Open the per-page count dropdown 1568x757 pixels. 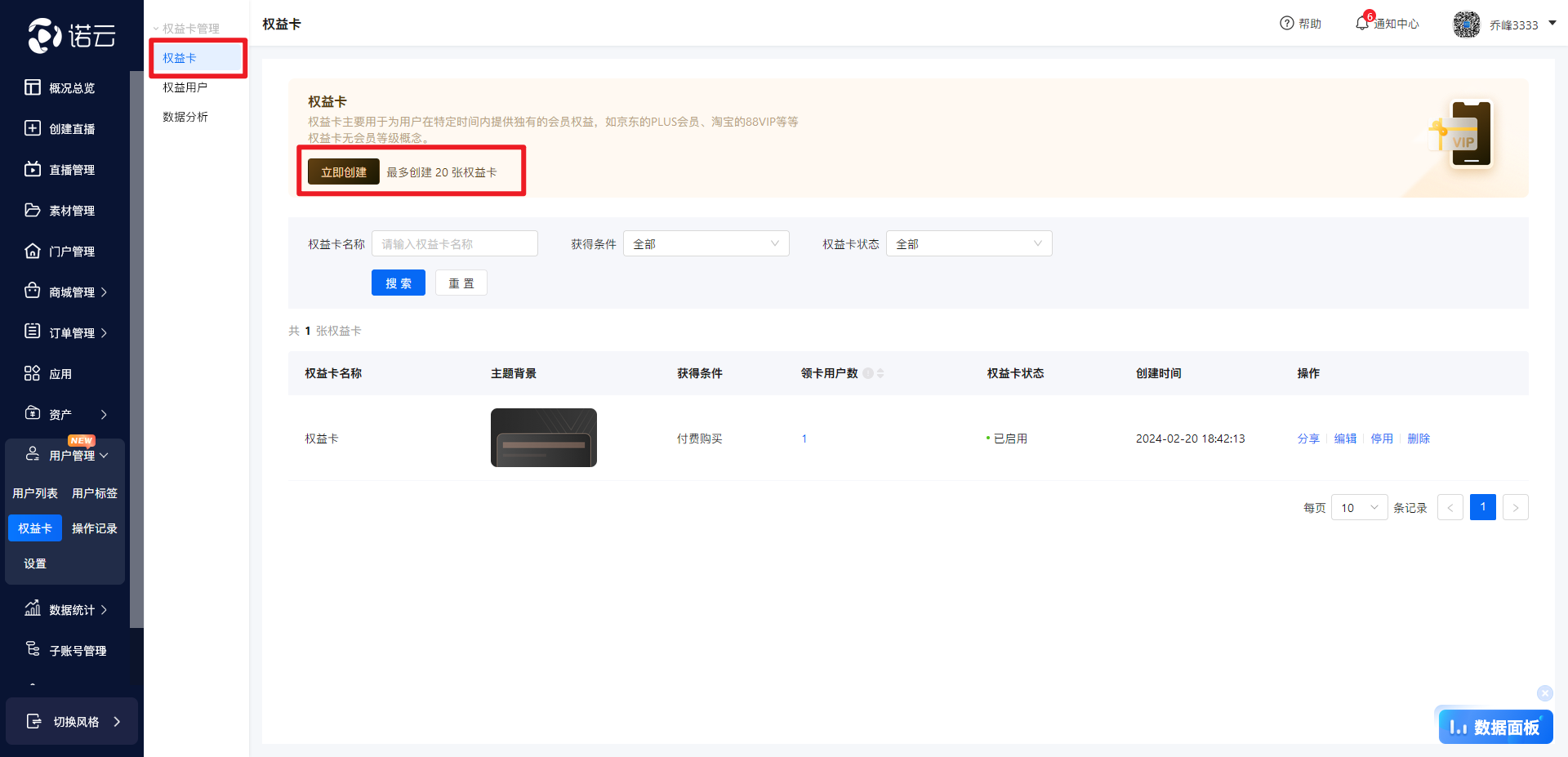click(1359, 507)
